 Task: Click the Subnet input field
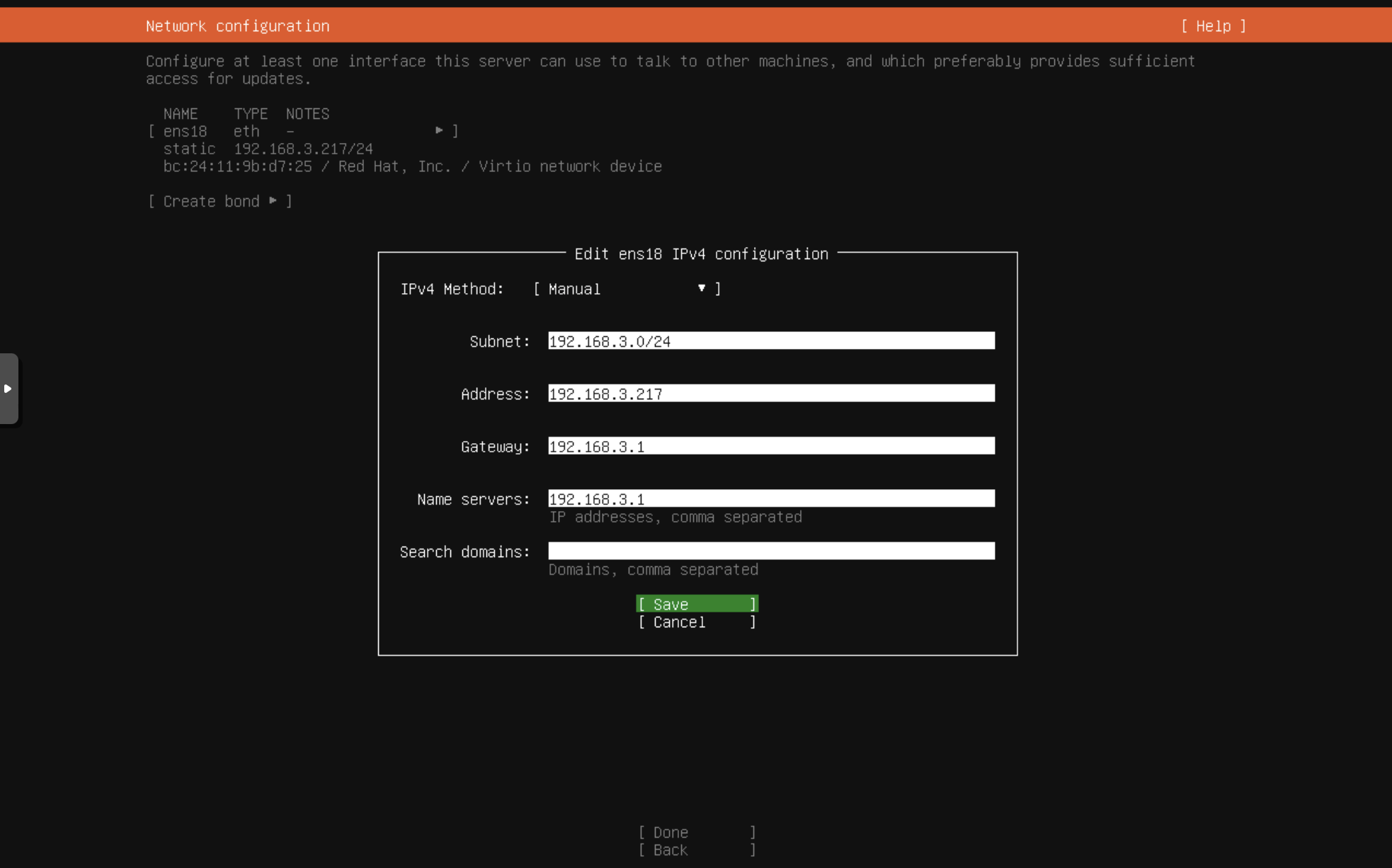[x=771, y=341]
